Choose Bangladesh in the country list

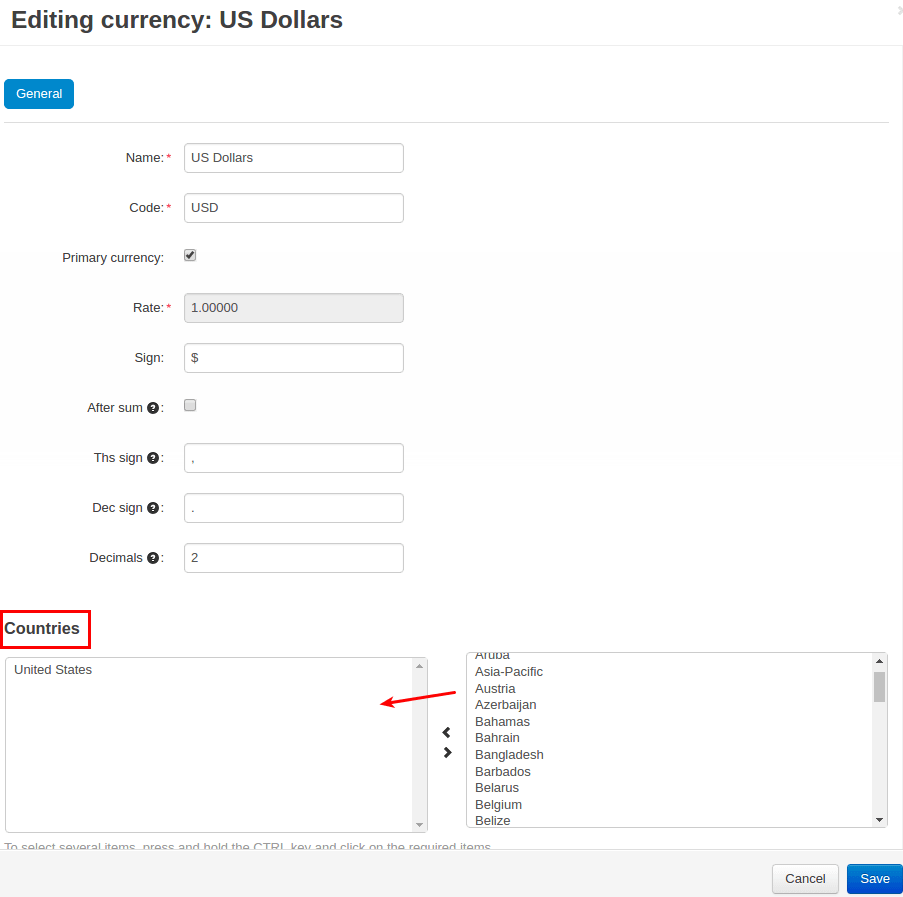pos(509,755)
